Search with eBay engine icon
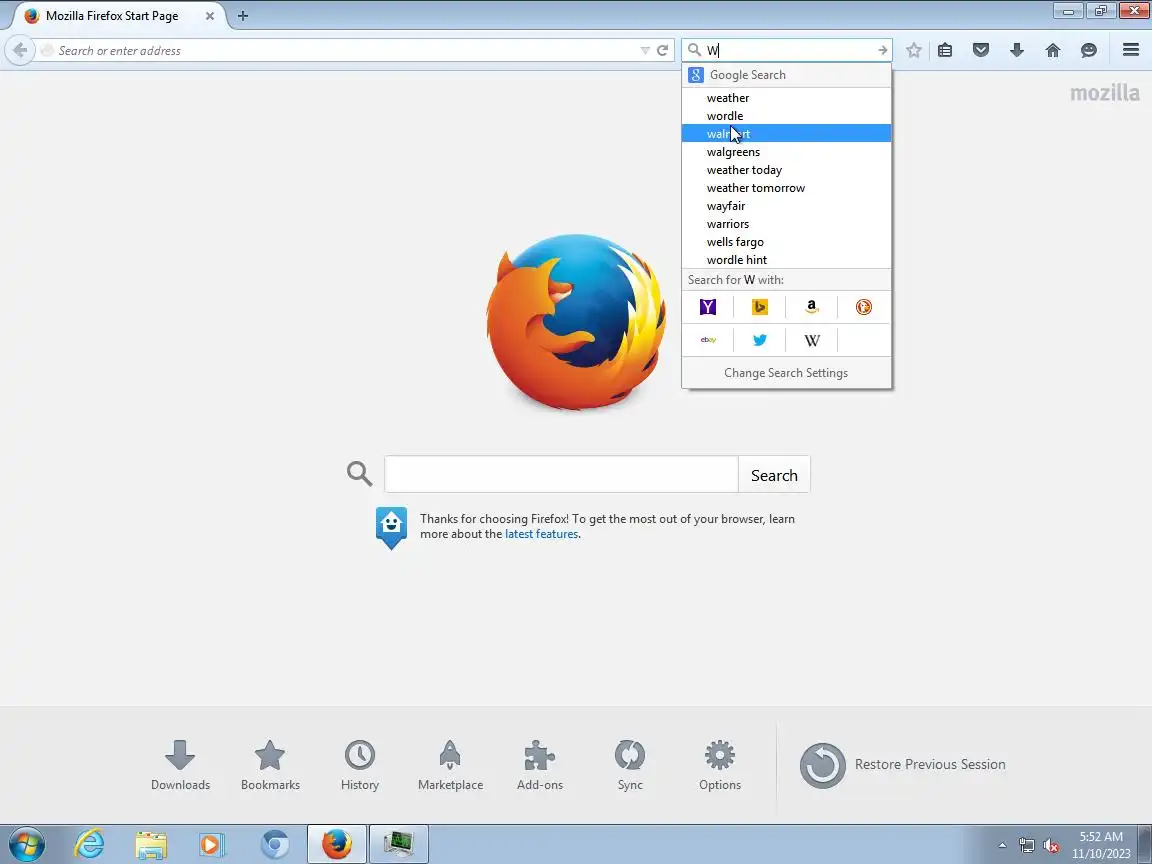1152x864 pixels. coord(708,340)
